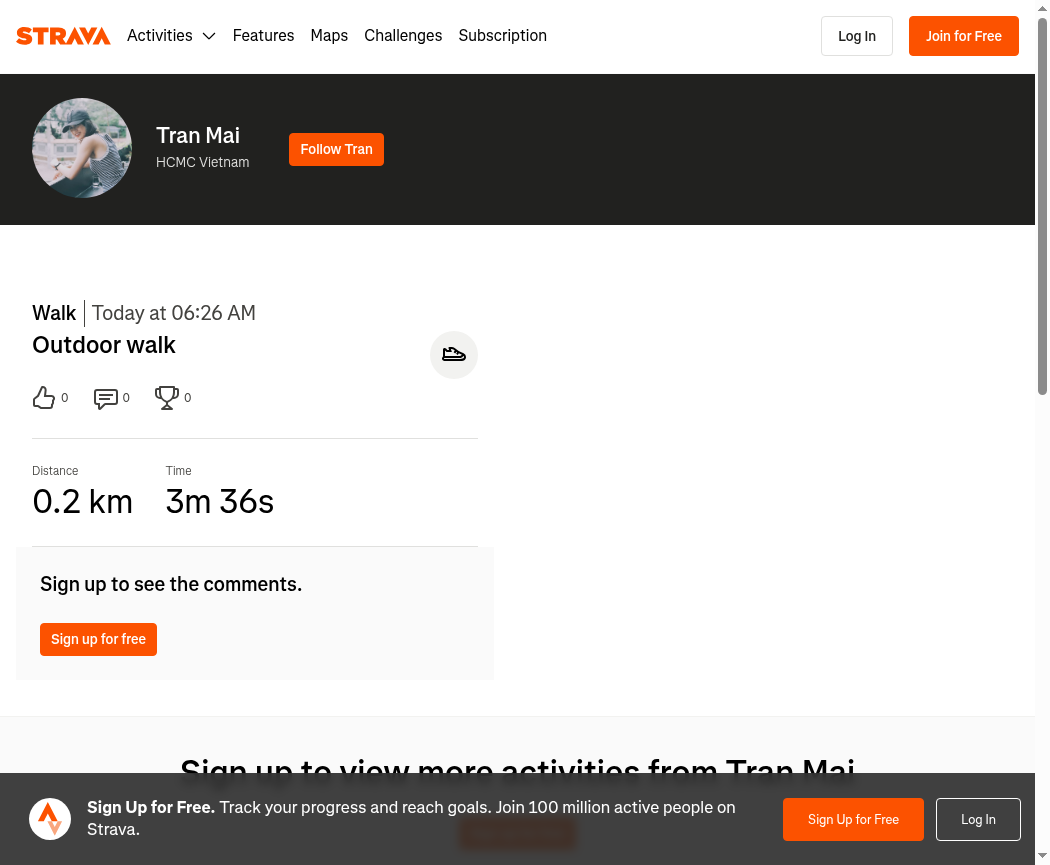Click Today at 06:26 AM timestamp

[x=174, y=313]
